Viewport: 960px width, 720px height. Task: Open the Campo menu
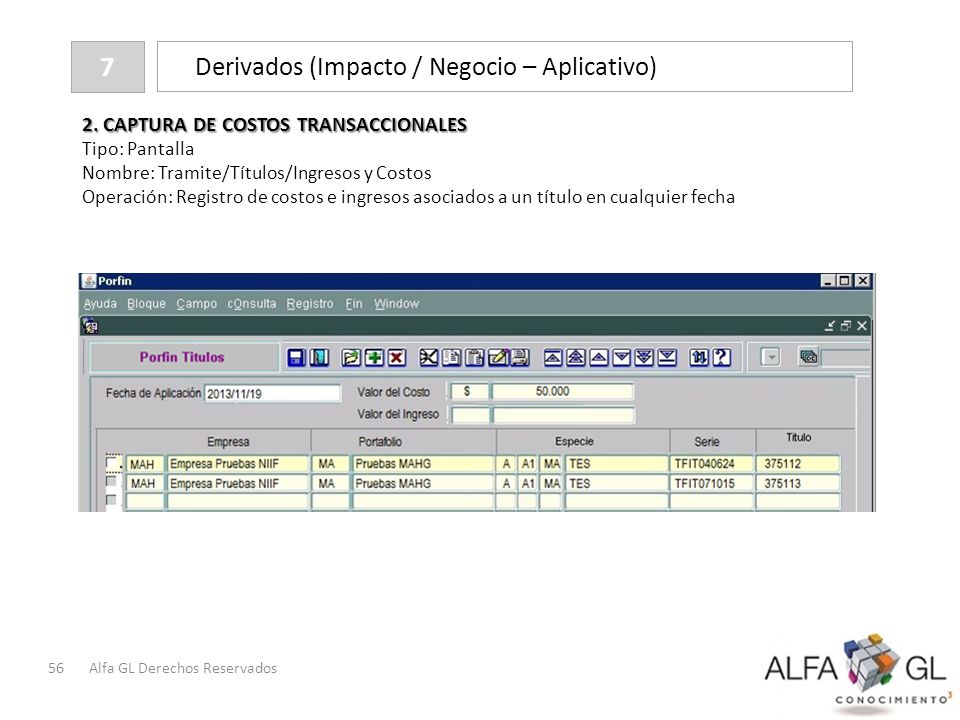(197, 304)
